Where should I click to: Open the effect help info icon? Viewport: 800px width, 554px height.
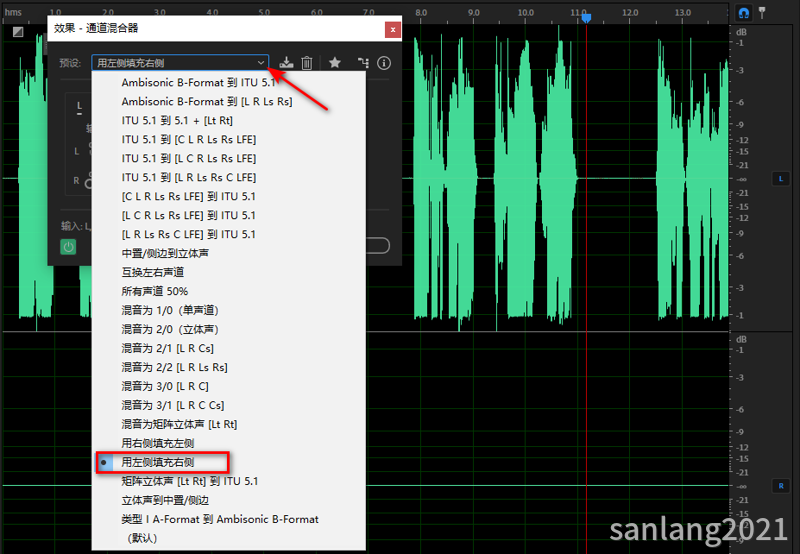point(384,63)
